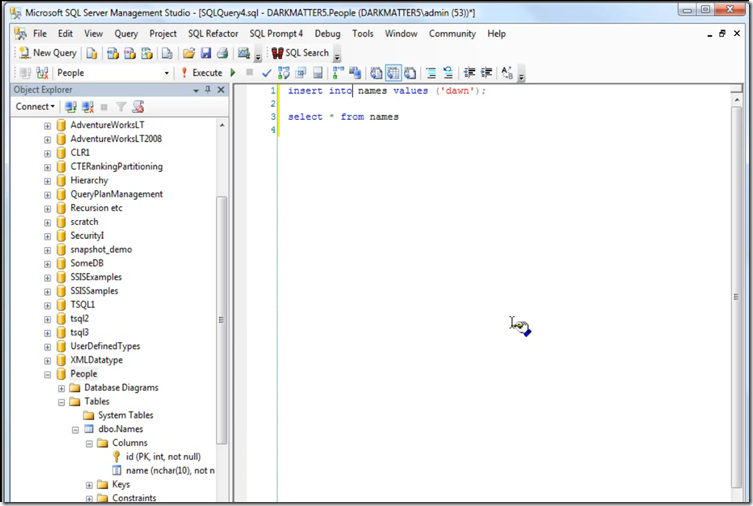
Task: Toggle Include Client Statistics
Action: click(355, 73)
